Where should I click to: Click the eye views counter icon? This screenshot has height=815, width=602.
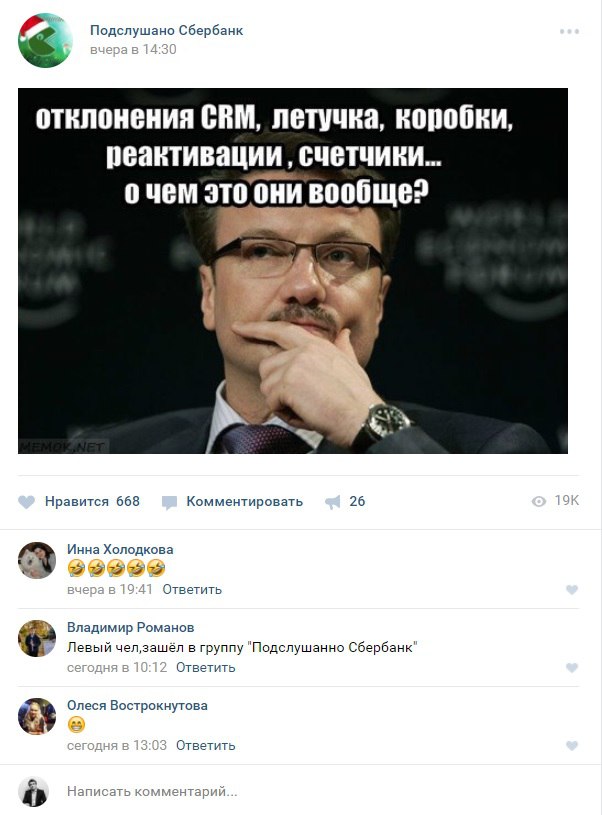[539, 501]
